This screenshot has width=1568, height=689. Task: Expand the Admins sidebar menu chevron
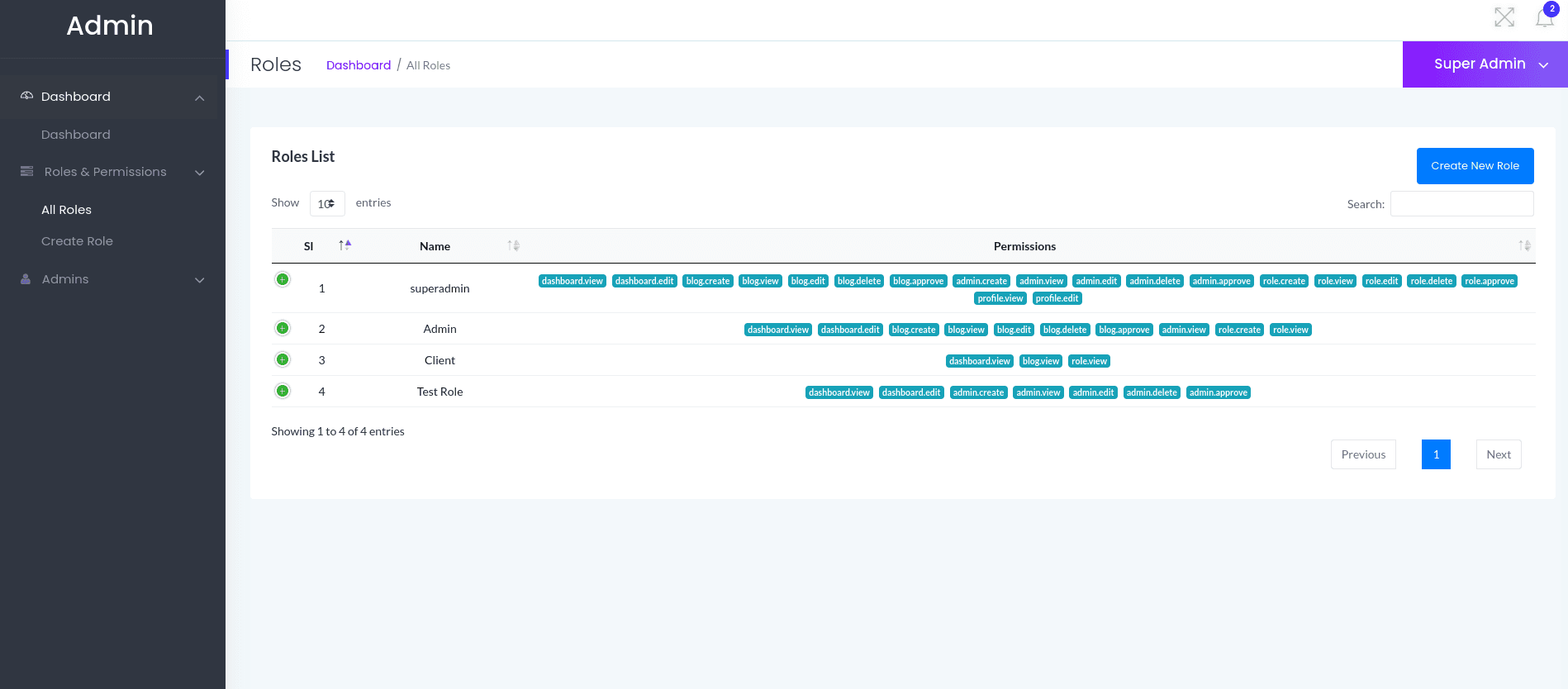click(199, 280)
